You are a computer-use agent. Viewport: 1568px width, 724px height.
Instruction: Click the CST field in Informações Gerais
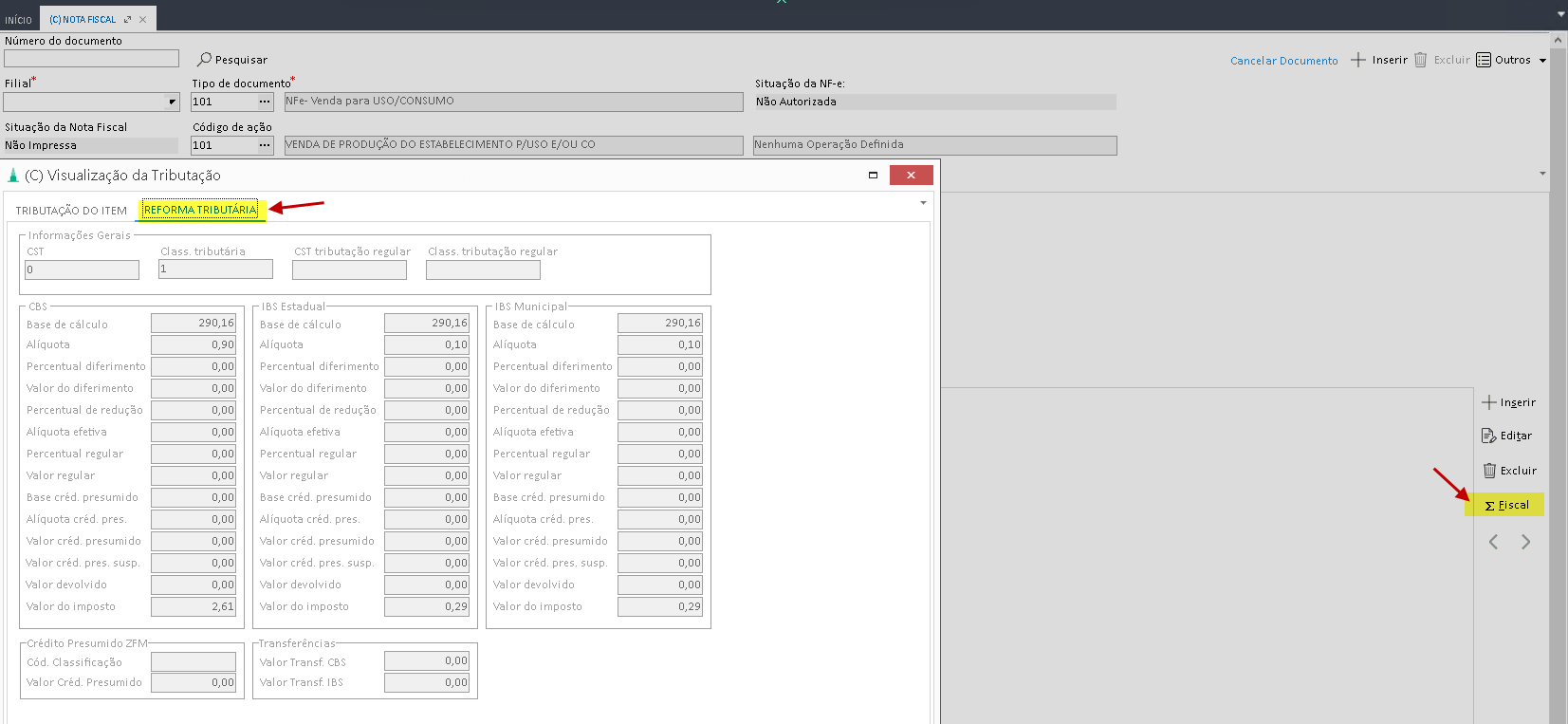82,269
